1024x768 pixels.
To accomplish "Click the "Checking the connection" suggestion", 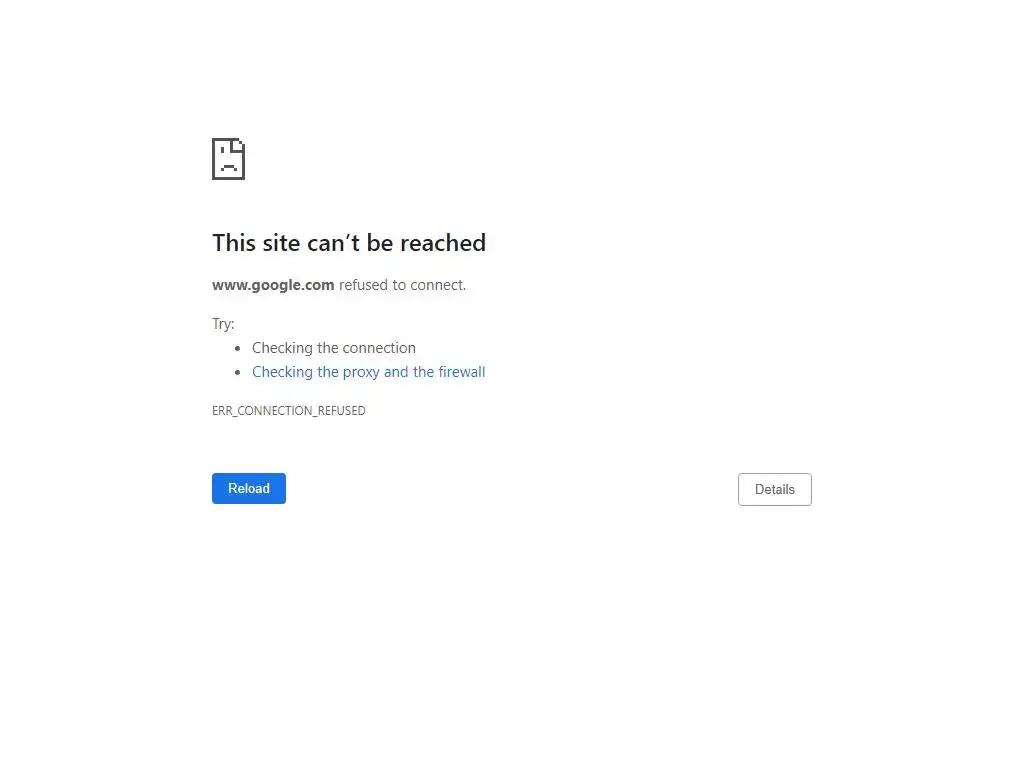I will click(x=334, y=347).
